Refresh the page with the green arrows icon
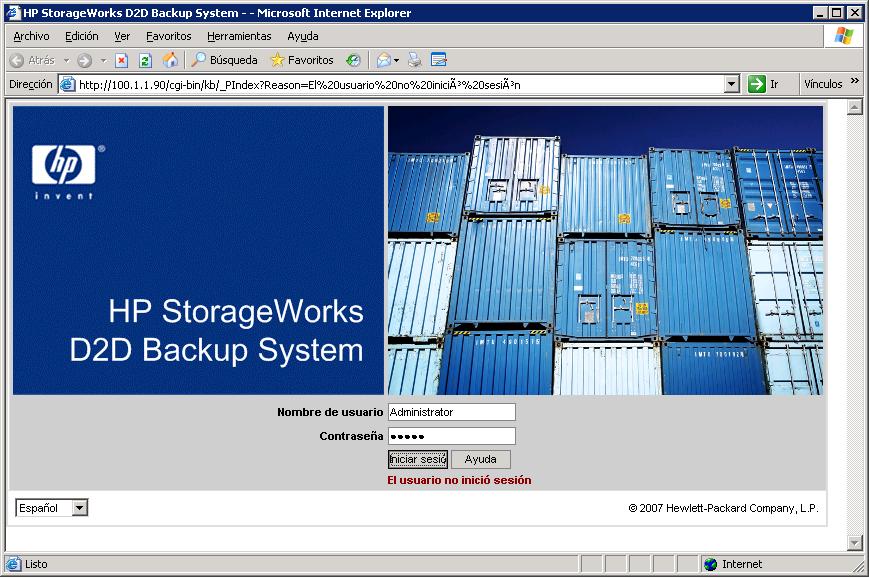Viewport: 869px width, 578px height. click(x=145, y=60)
